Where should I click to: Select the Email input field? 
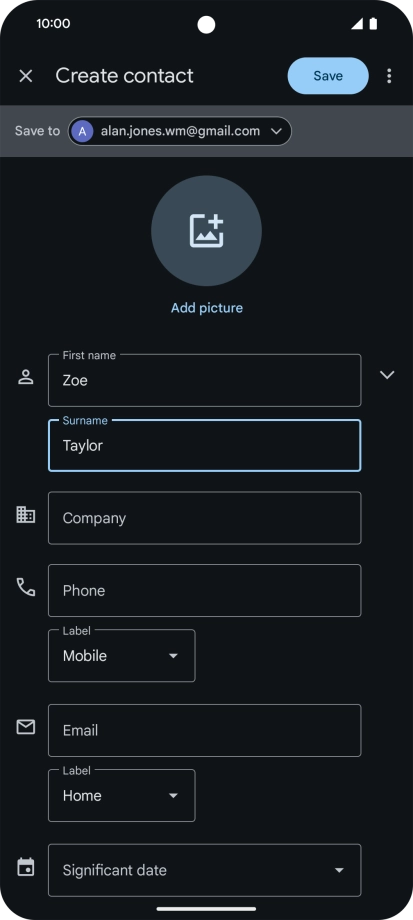pyautogui.click(x=205, y=730)
